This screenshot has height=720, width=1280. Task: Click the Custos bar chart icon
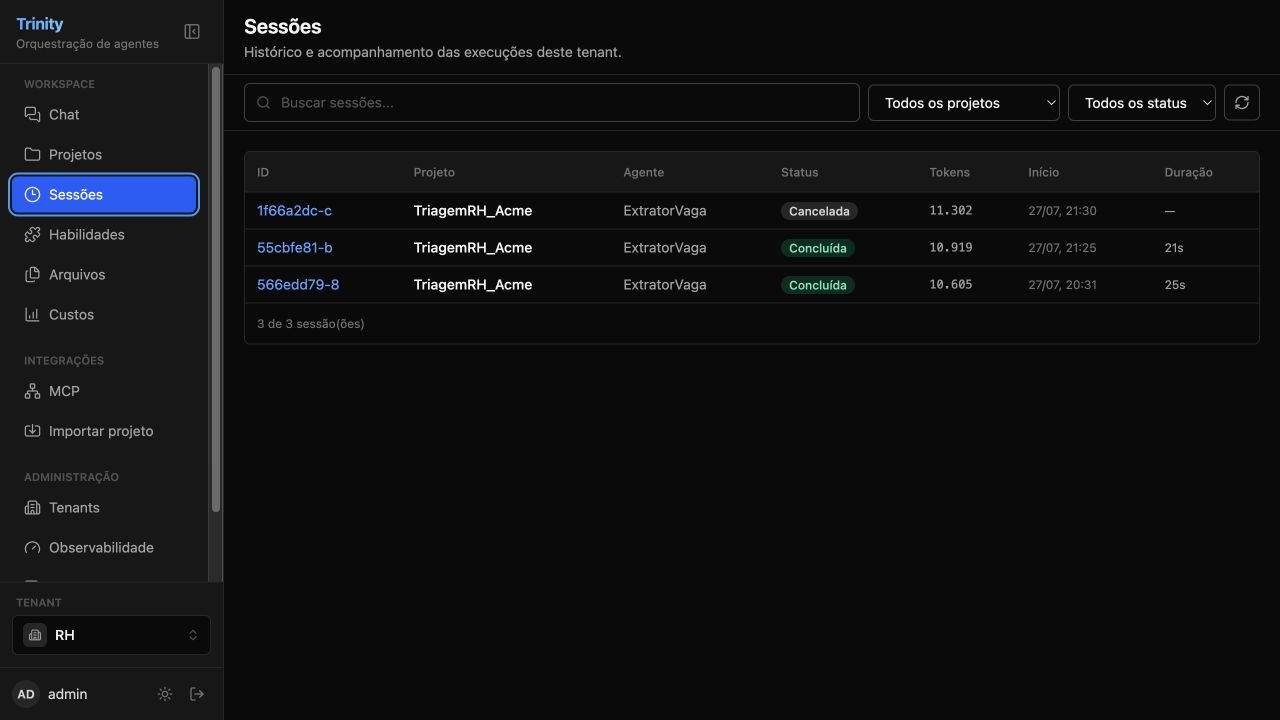pyautogui.click(x=33, y=315)
